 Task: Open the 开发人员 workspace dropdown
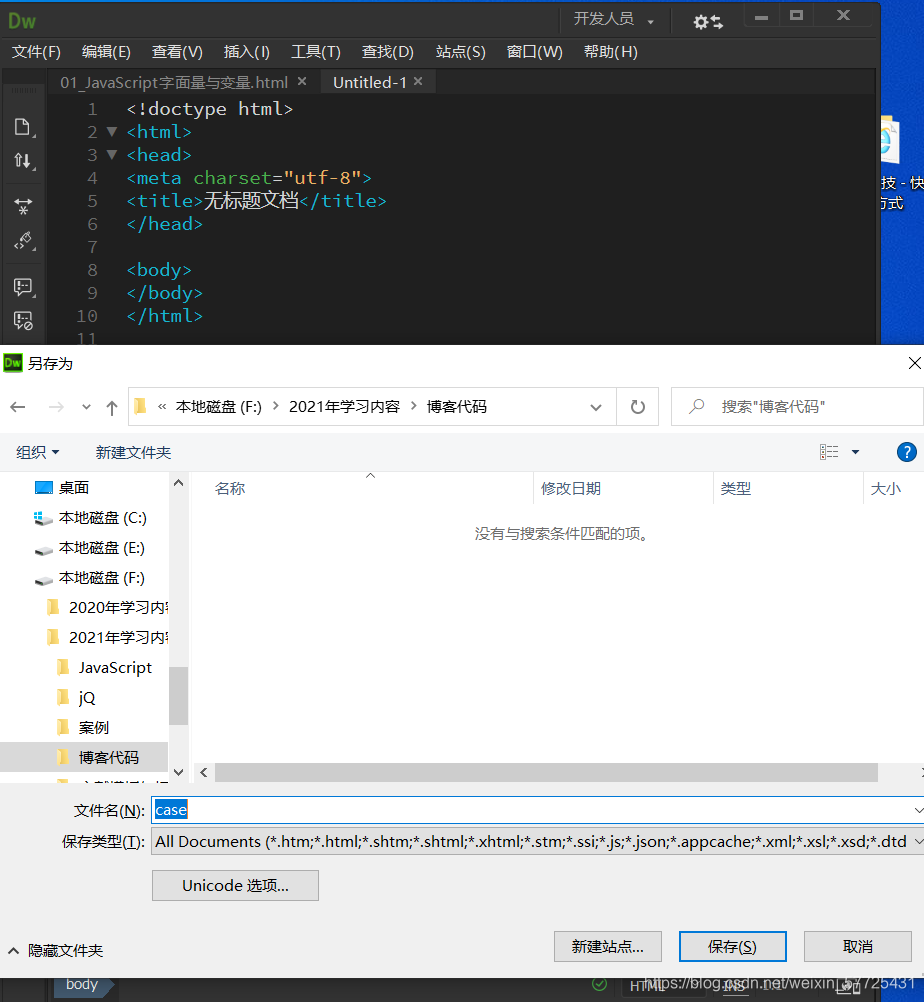coord(613,19)
